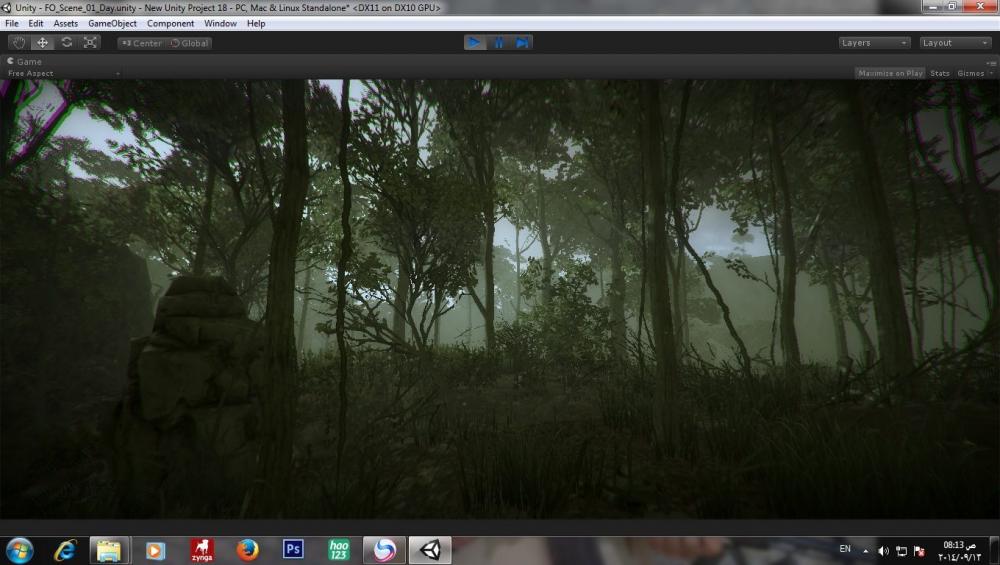This screenshot has height=565, width=1000.
Task: Open the GameObject menu
Action: 112,23
